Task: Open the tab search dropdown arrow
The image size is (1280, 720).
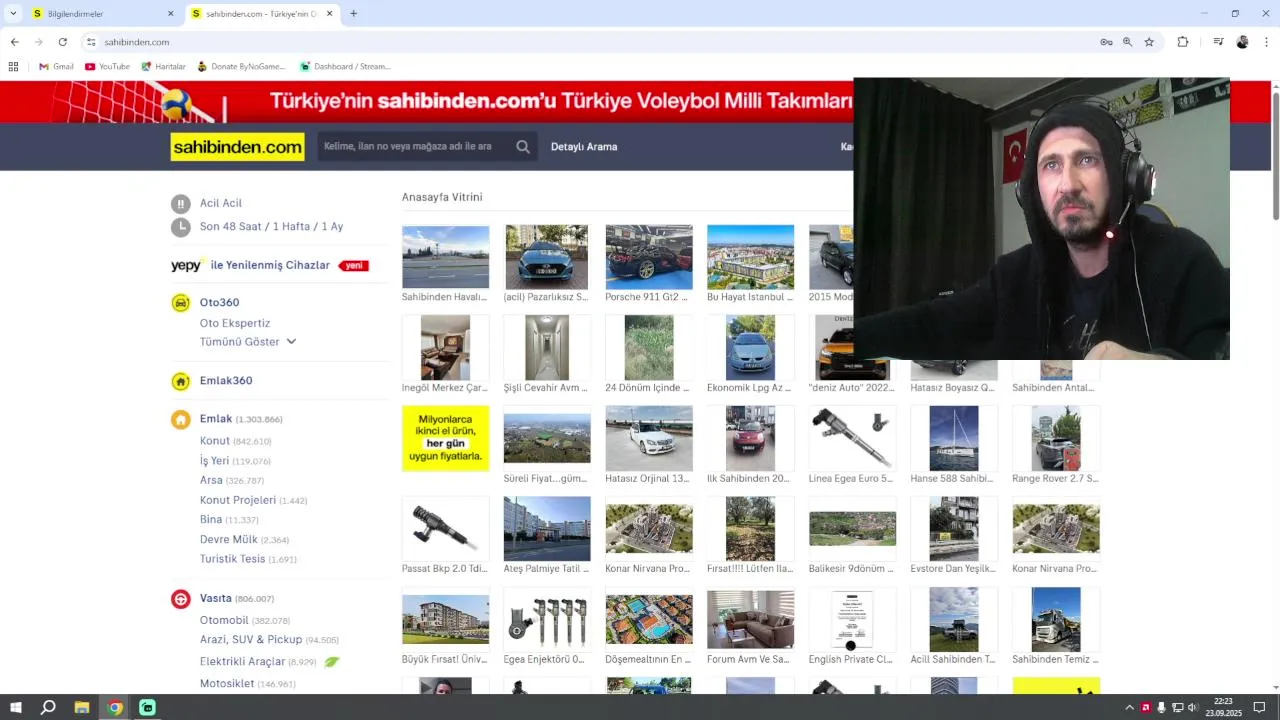Action: [x=13, y=14]
